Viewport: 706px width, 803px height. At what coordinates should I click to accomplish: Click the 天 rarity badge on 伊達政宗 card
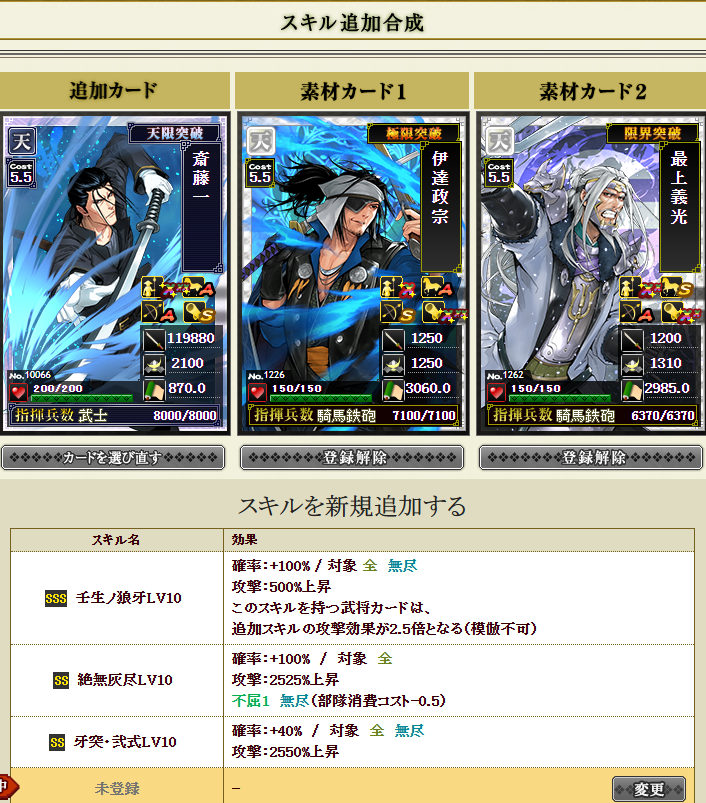pos(261,141)
